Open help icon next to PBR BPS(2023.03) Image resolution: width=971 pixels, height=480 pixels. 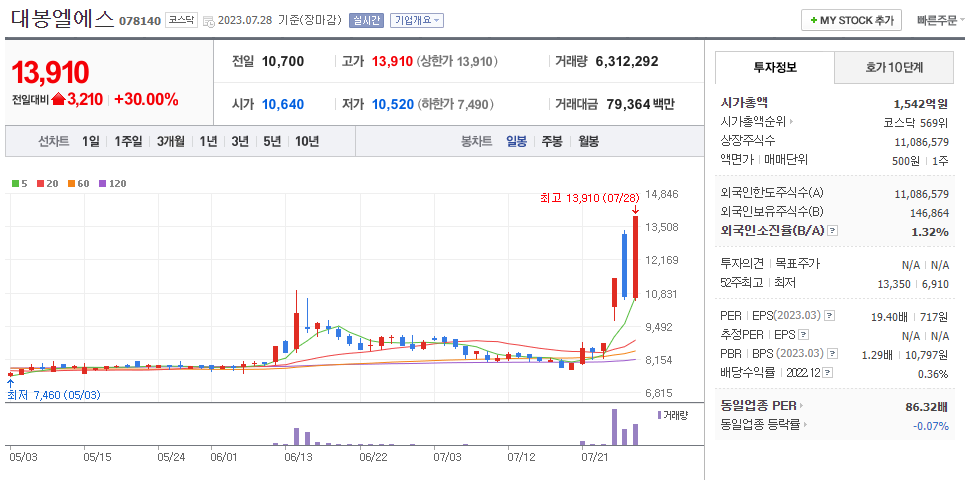[832, 354]
